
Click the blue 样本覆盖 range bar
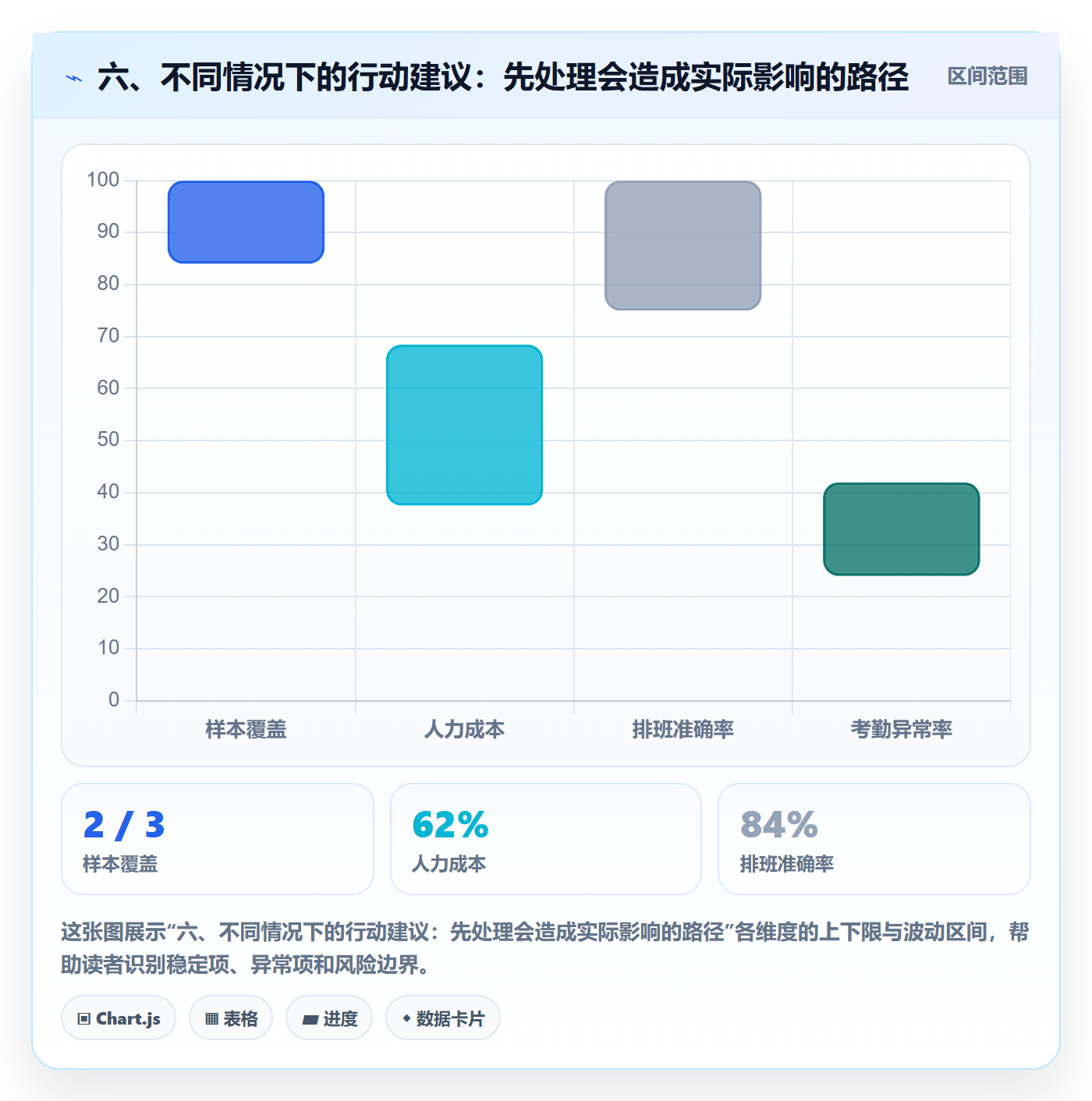point(246,222)
